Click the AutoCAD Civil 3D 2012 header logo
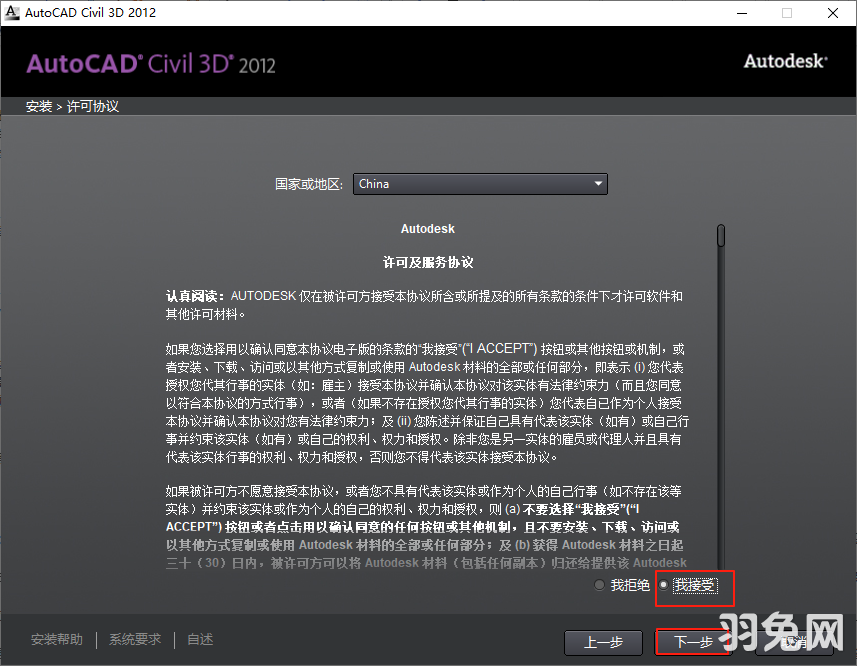Image resolution: width=857 pixels, height=666 pixels. pos(151,64)
